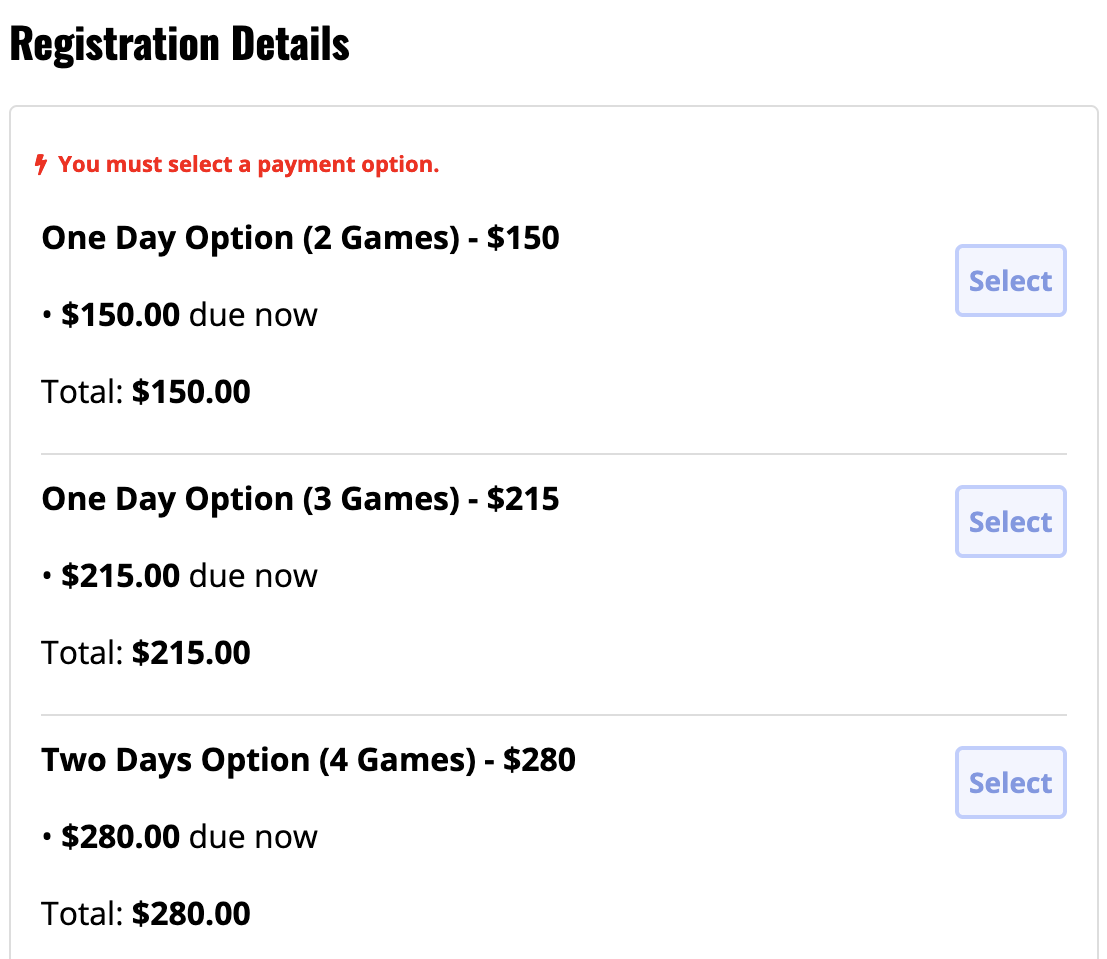This screenshot has height=959, width=1107.
Task: Select the One Day Option (2 Games) plan
Action: coord(1010,281)
